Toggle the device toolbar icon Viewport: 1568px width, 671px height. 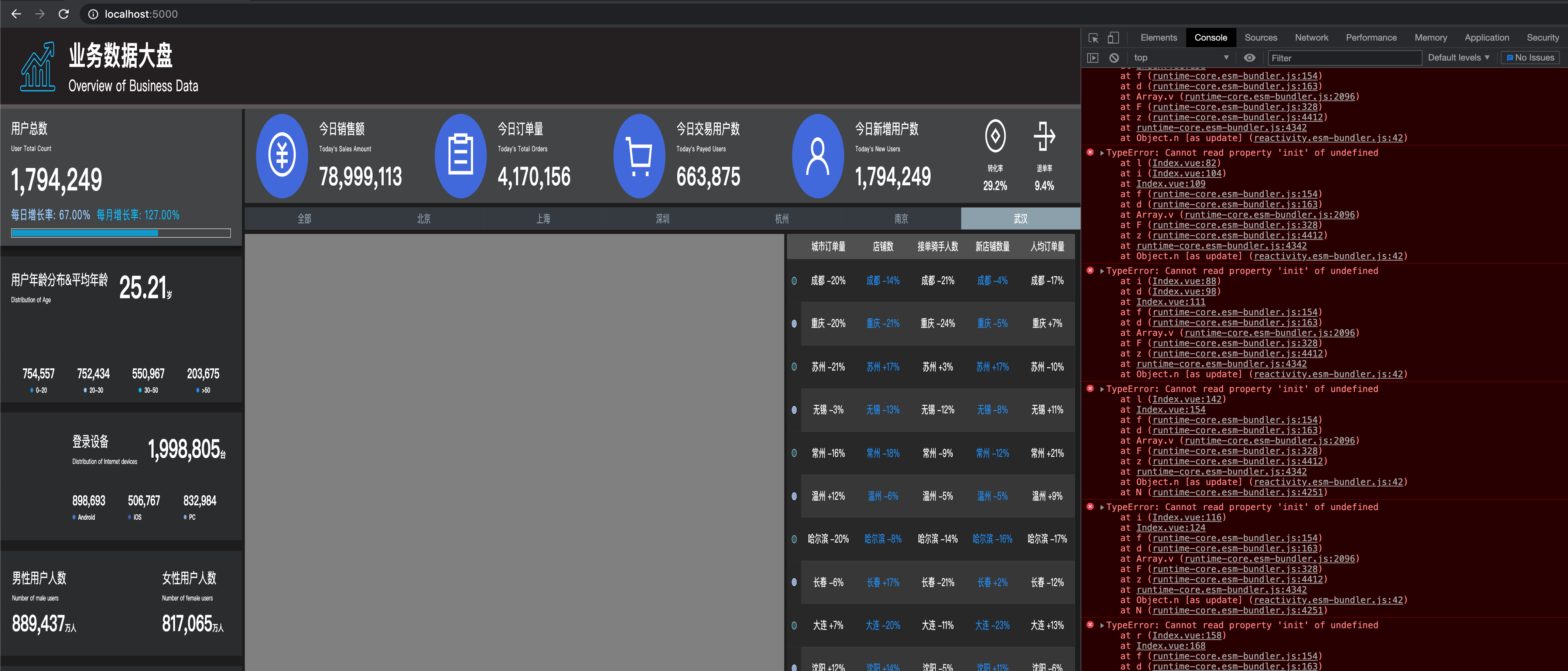[x=1113, y=38]
